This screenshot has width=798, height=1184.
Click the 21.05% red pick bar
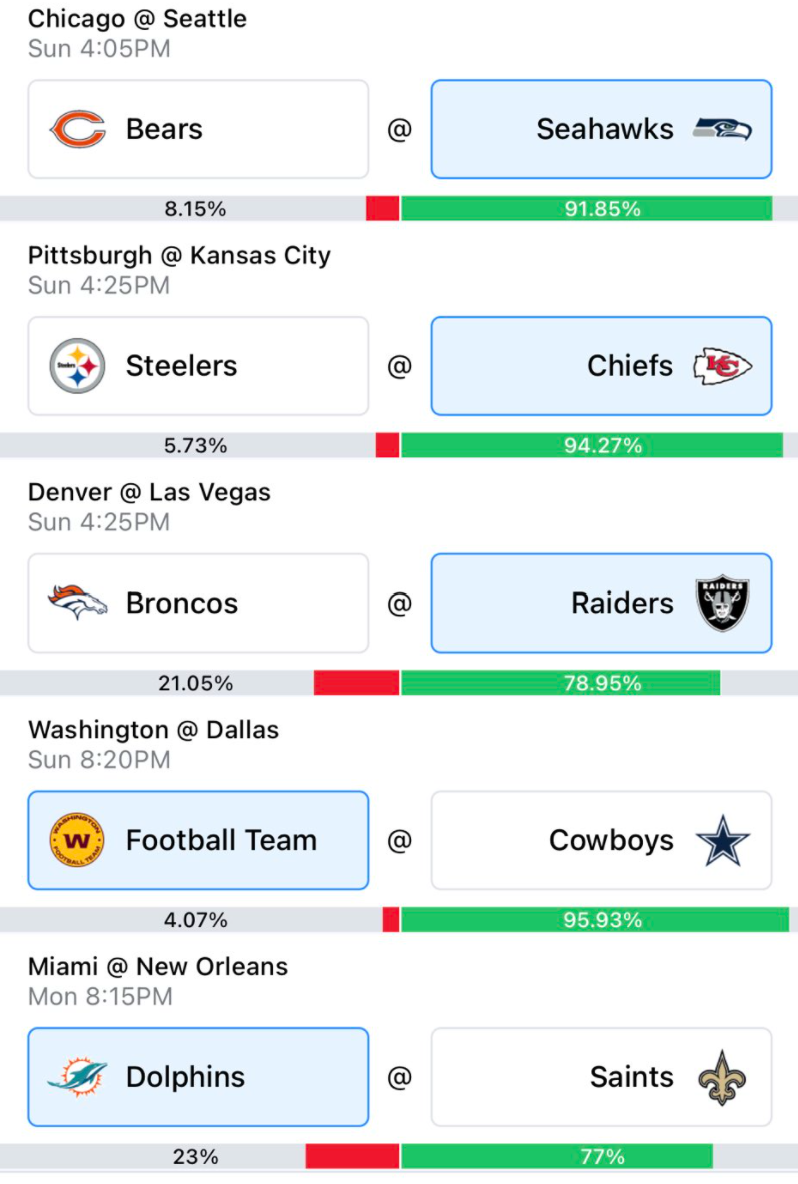pyautogui.click(x=356, y=683)
